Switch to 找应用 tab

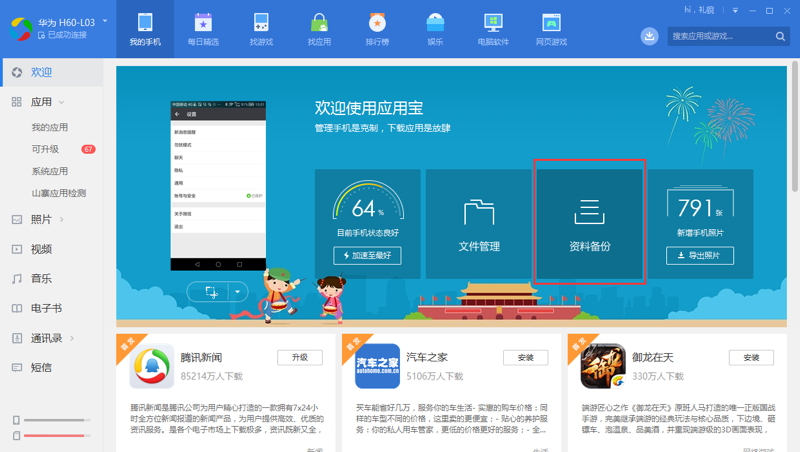[319, 29]
